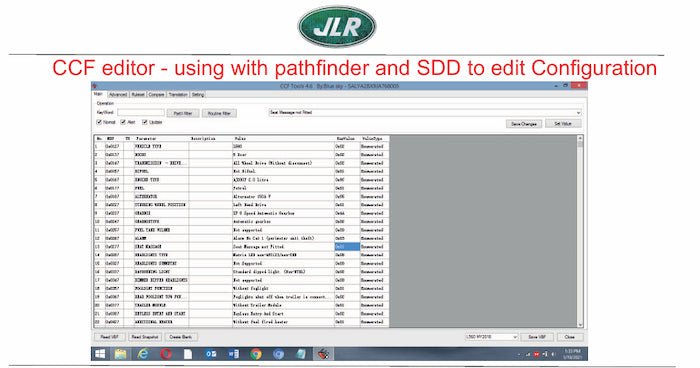
Task: Open the Windows Start menu
Action: click(100, 354)
